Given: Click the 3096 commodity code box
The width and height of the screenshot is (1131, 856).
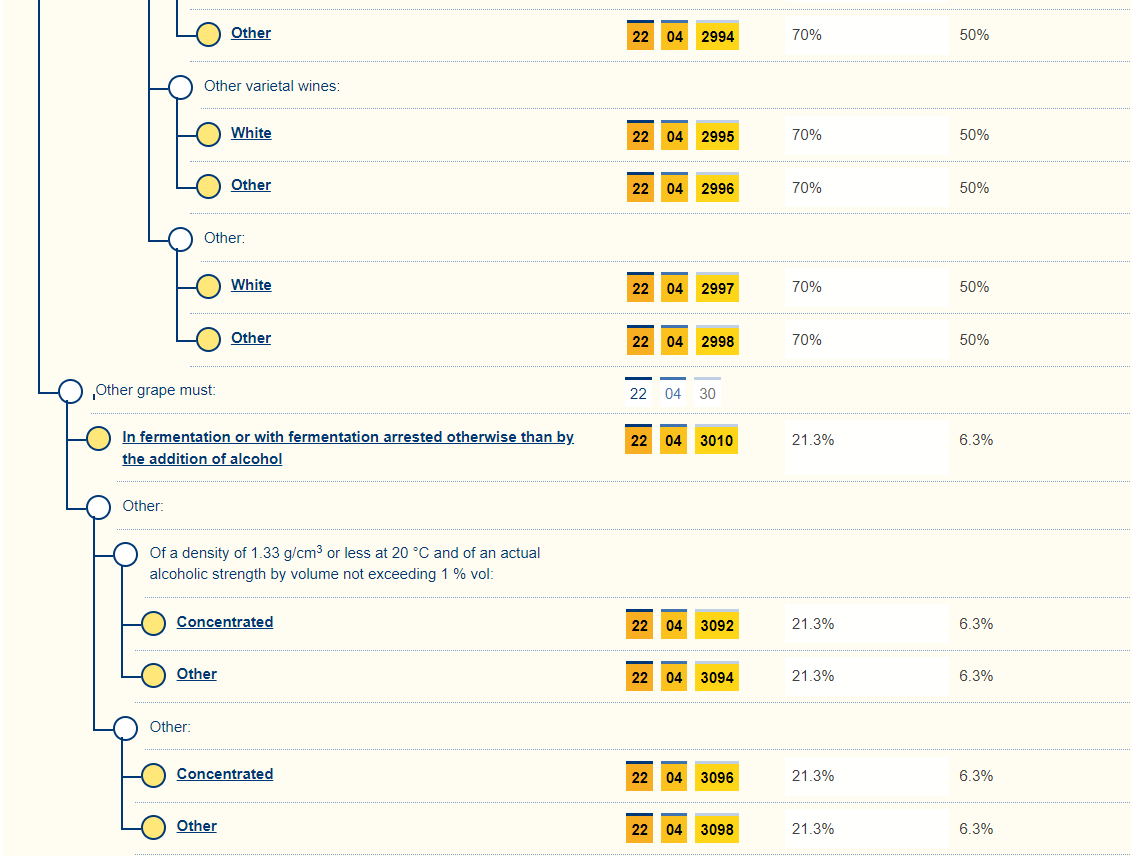Looking at the screenshot, I should pos(717,776).
